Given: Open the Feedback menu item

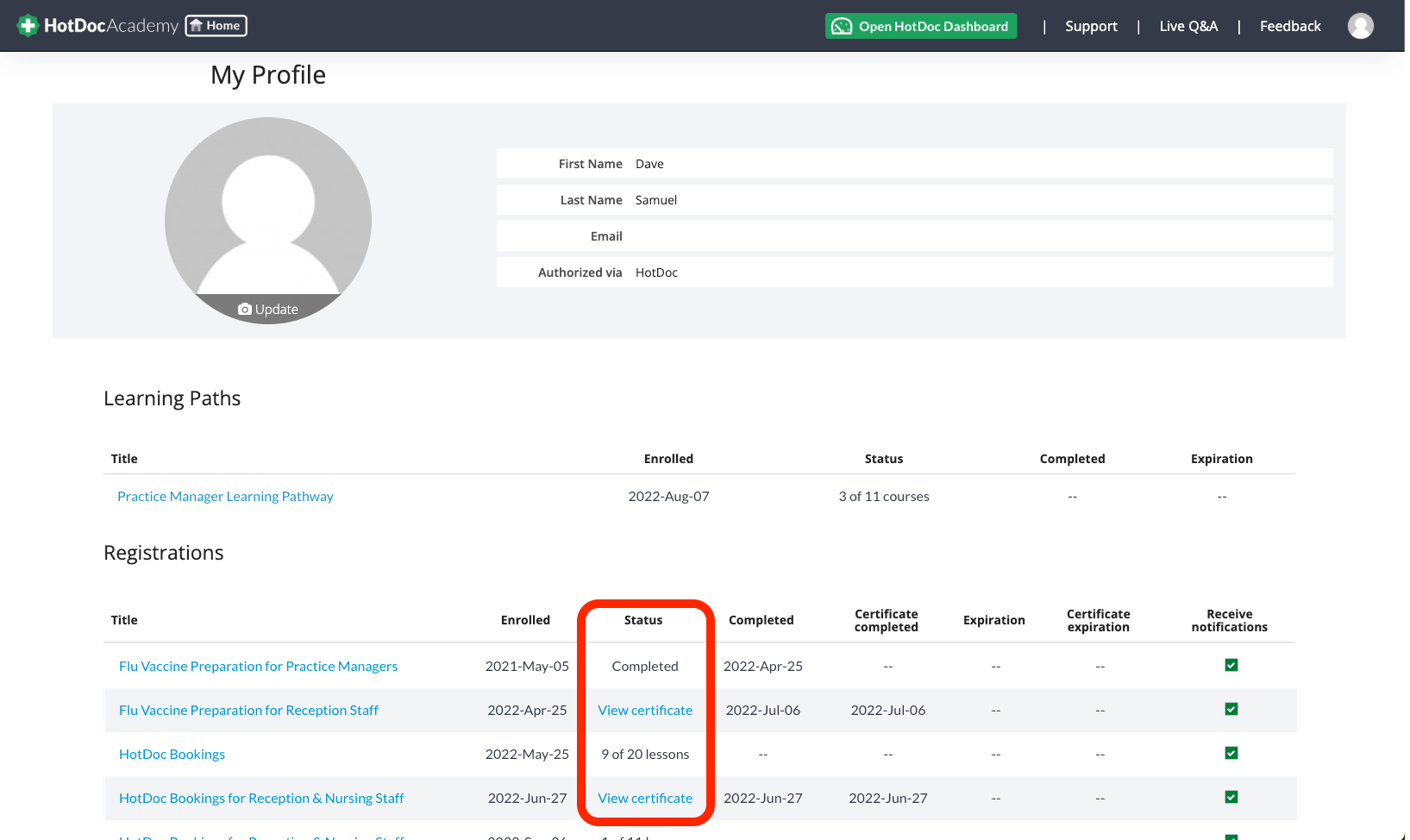Looking at the screenshot, I should 1290,26.
